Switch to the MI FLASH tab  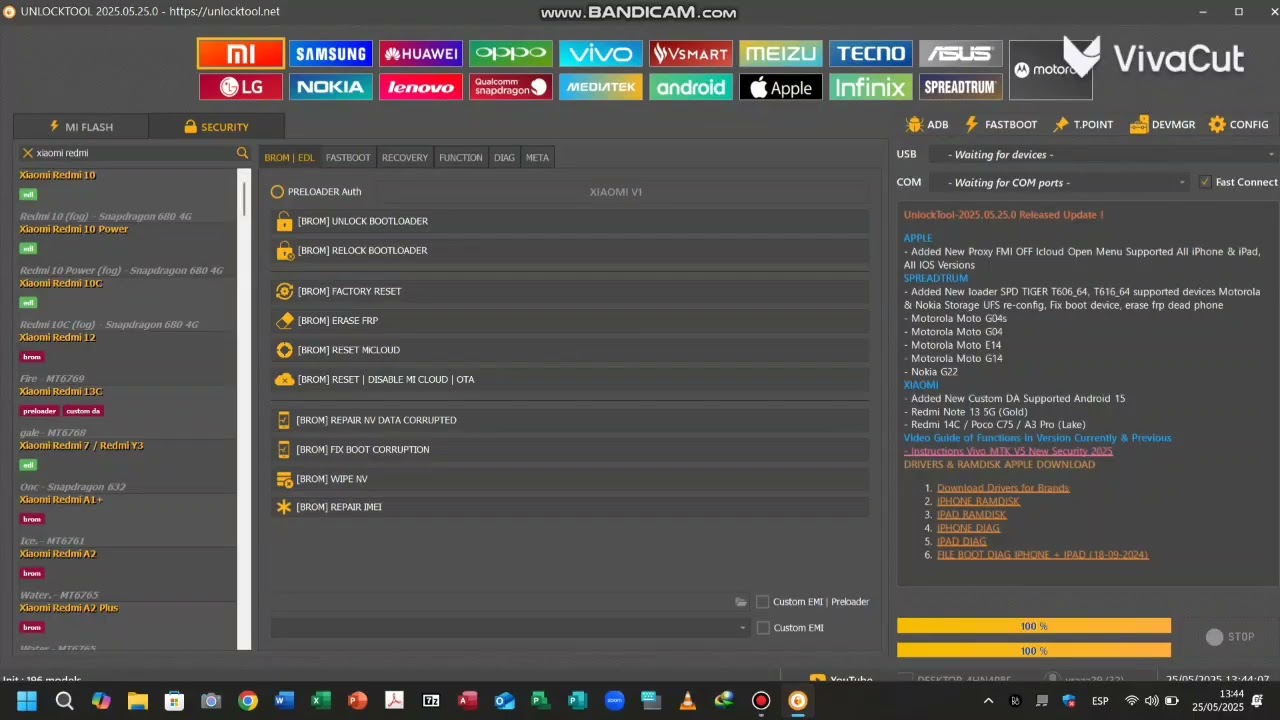[81, 127]
